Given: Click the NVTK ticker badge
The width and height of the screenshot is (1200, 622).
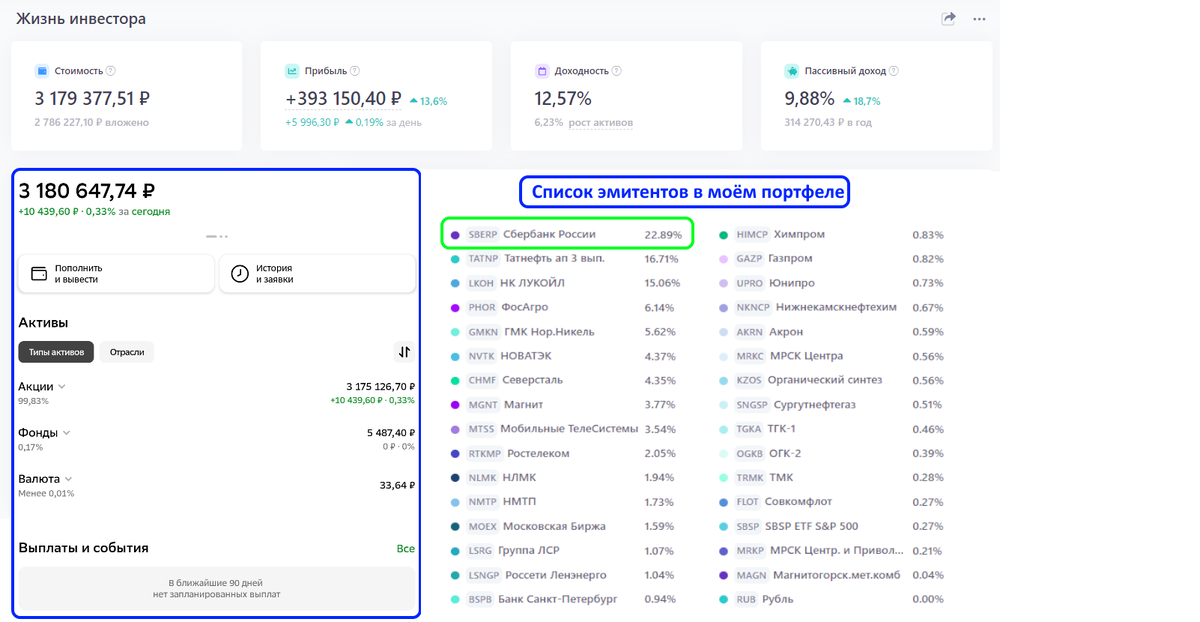Looking at the screenshot, I should coord(481,356).
